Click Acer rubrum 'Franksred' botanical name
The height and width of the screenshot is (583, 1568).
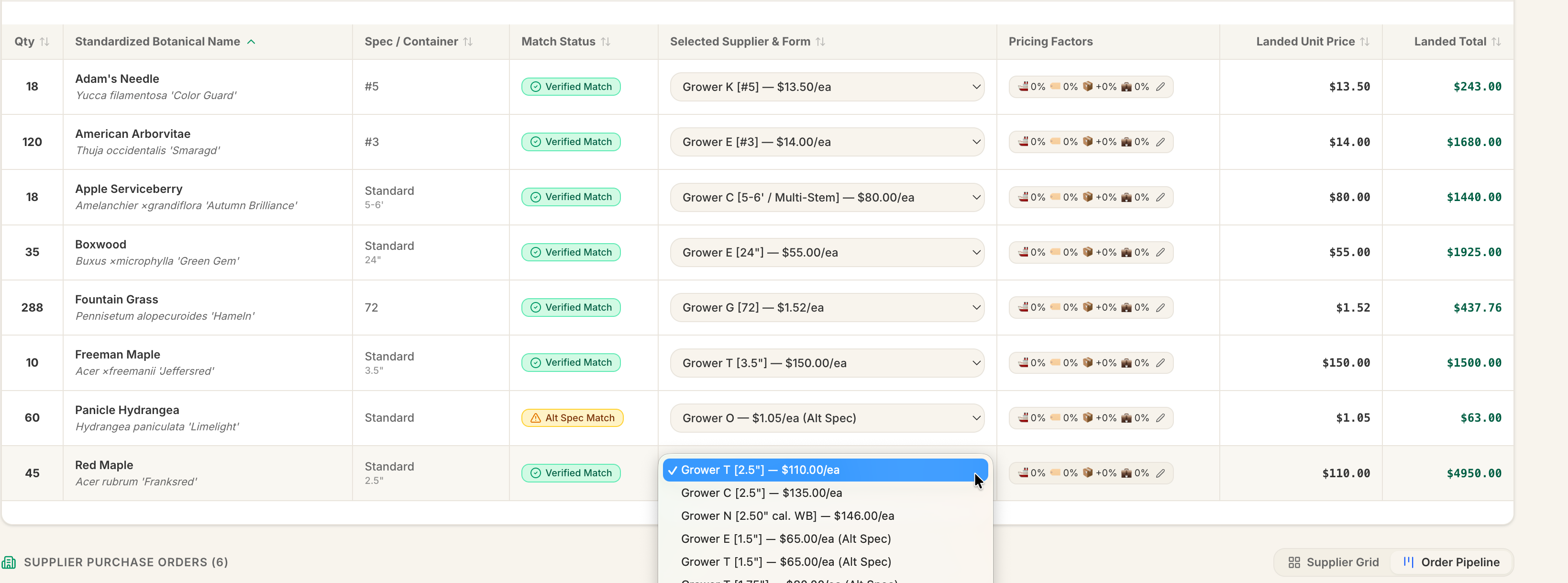pyautogui.click(x=136, y=482)
